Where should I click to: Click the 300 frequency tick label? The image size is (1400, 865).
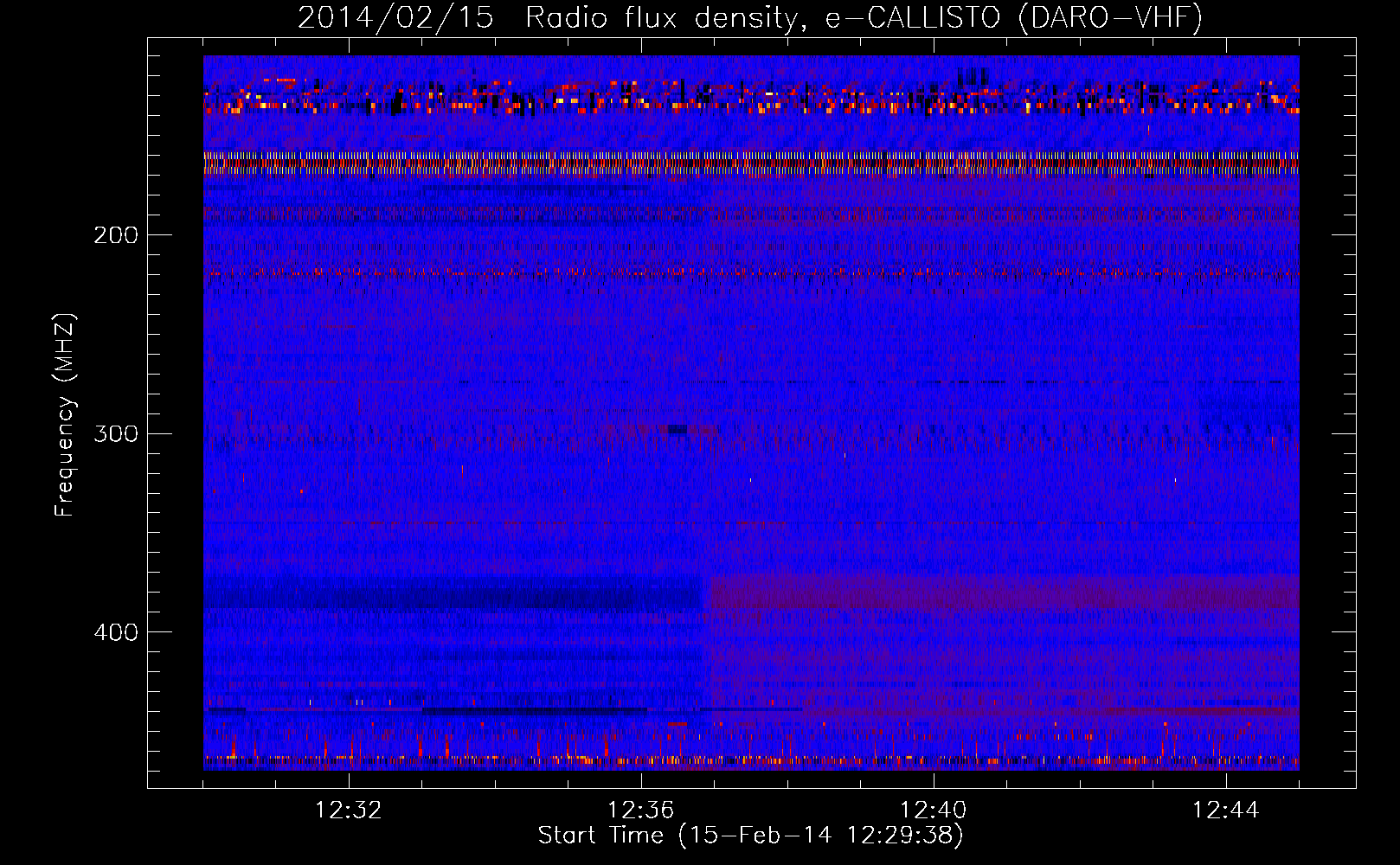point(116,433)
